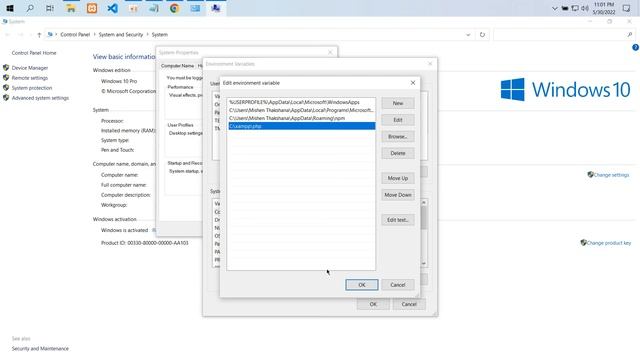This screenshot has height=360, width=640.
Task: Click the system variables list scrollbar
Action: coord(424,218)
